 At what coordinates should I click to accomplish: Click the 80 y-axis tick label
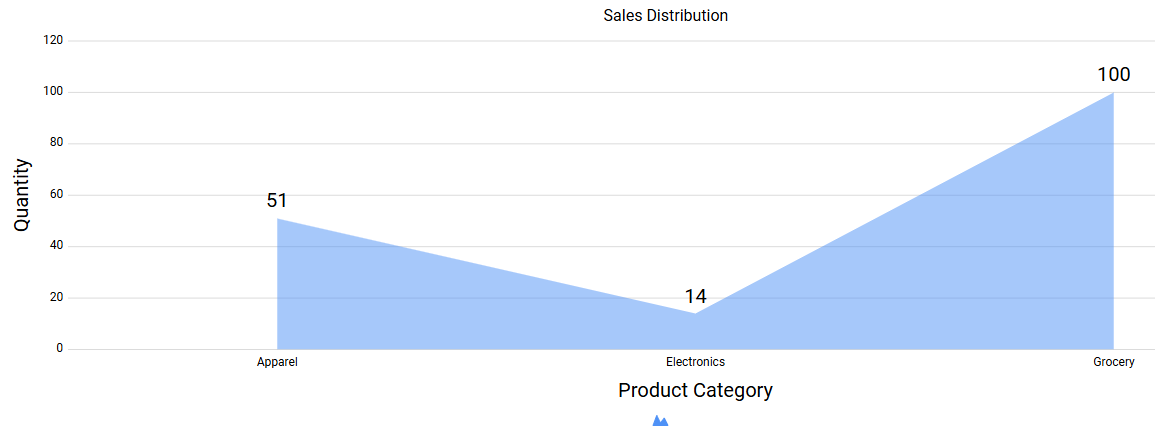coord(56,143)
